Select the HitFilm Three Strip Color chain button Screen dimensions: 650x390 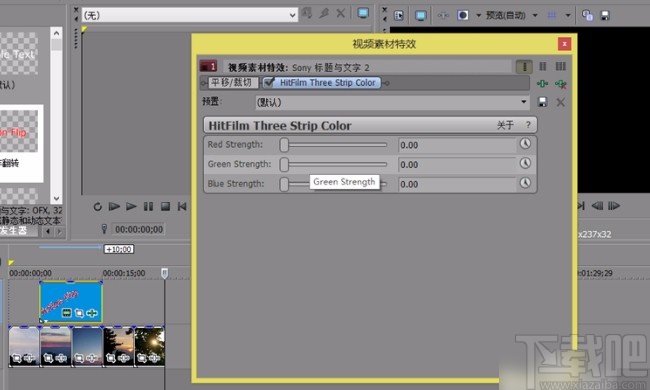coord(322,82)
